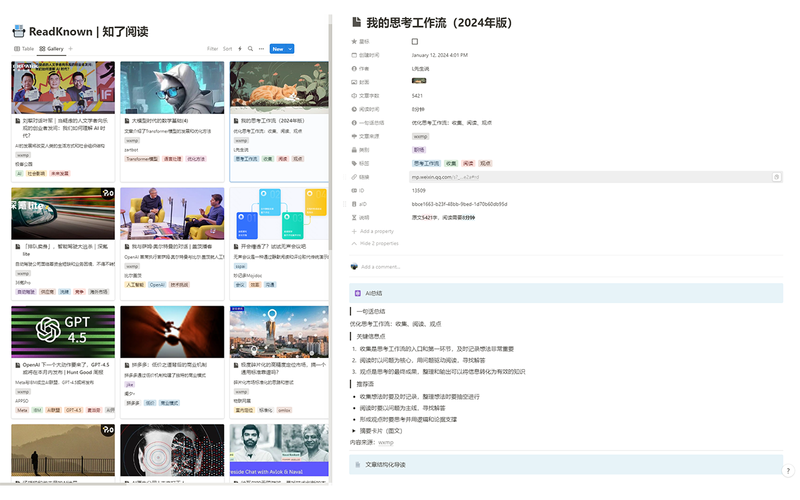Switch to the Table view tab

click(24, 49)
